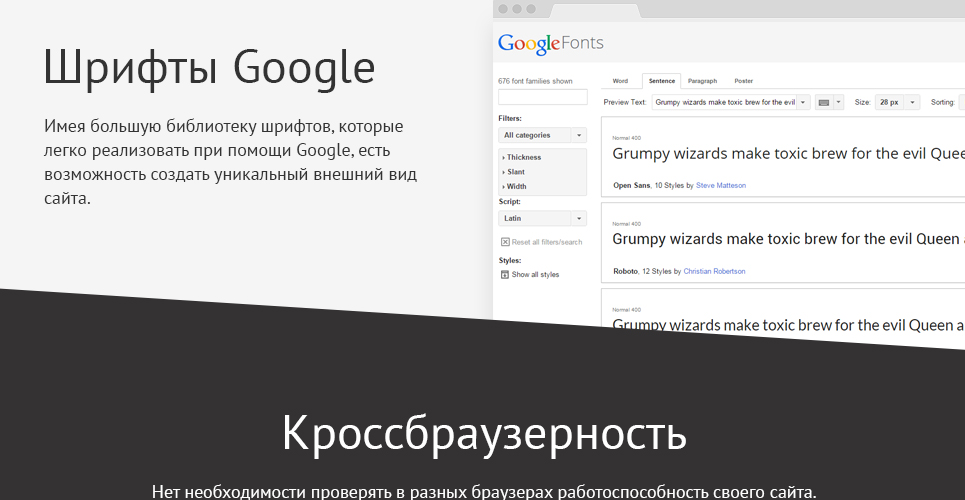Click Show all styles label
The height and width of the screenshot is (500, 965).
(x=535, y=275)
